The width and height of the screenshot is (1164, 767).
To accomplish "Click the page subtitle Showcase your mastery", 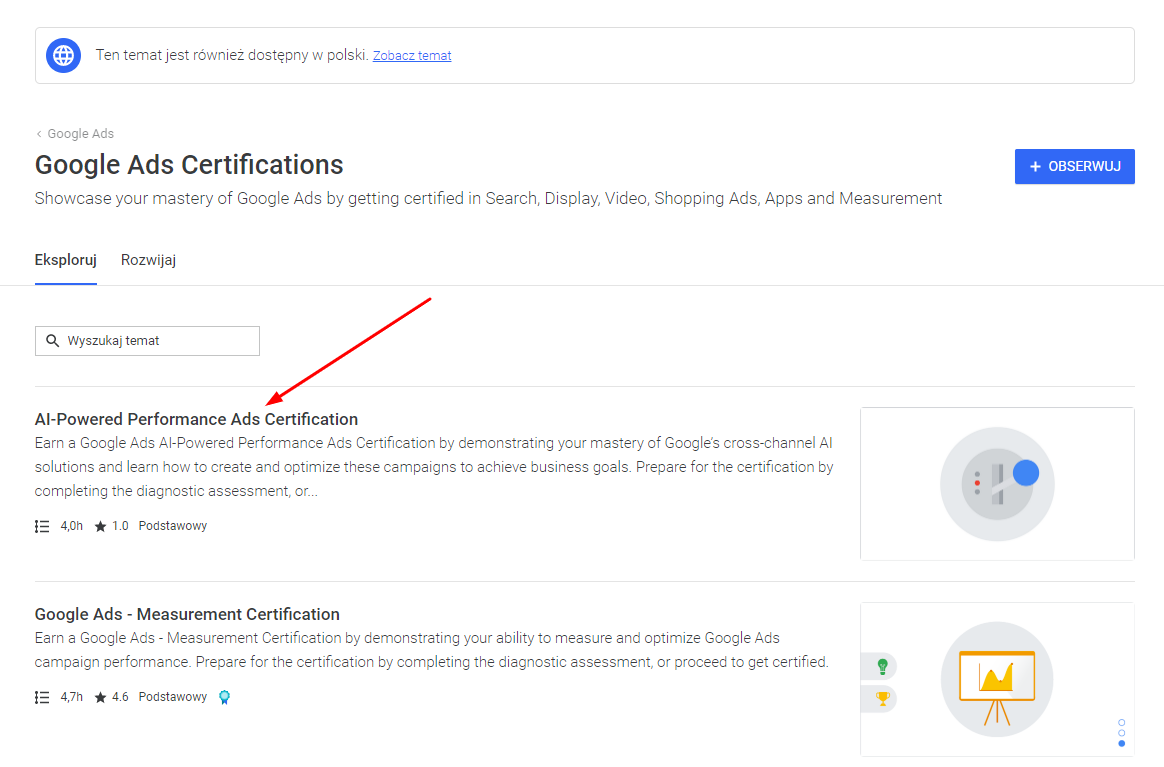I will [488, 198].
